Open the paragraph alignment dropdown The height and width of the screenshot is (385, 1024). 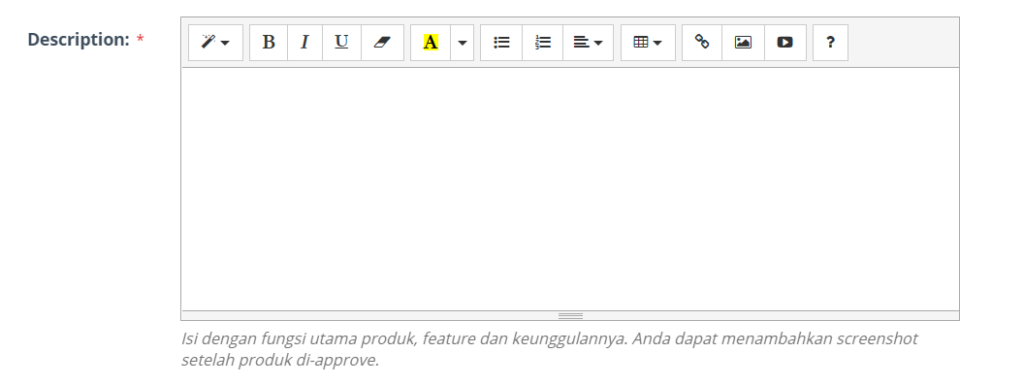tap(588, 42)
